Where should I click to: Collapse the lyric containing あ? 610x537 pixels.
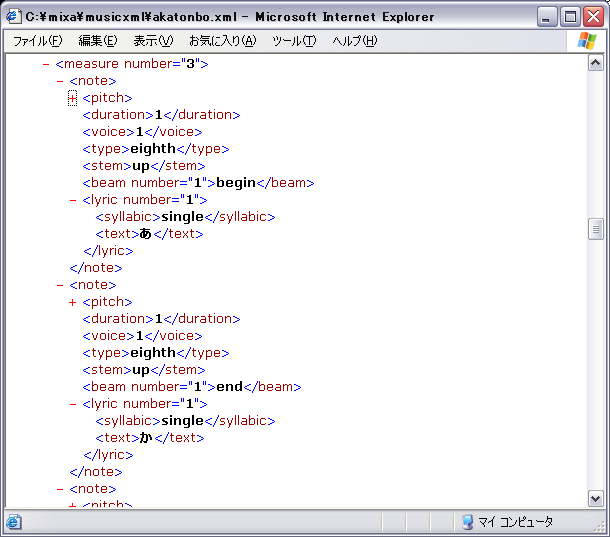[73, 200]
